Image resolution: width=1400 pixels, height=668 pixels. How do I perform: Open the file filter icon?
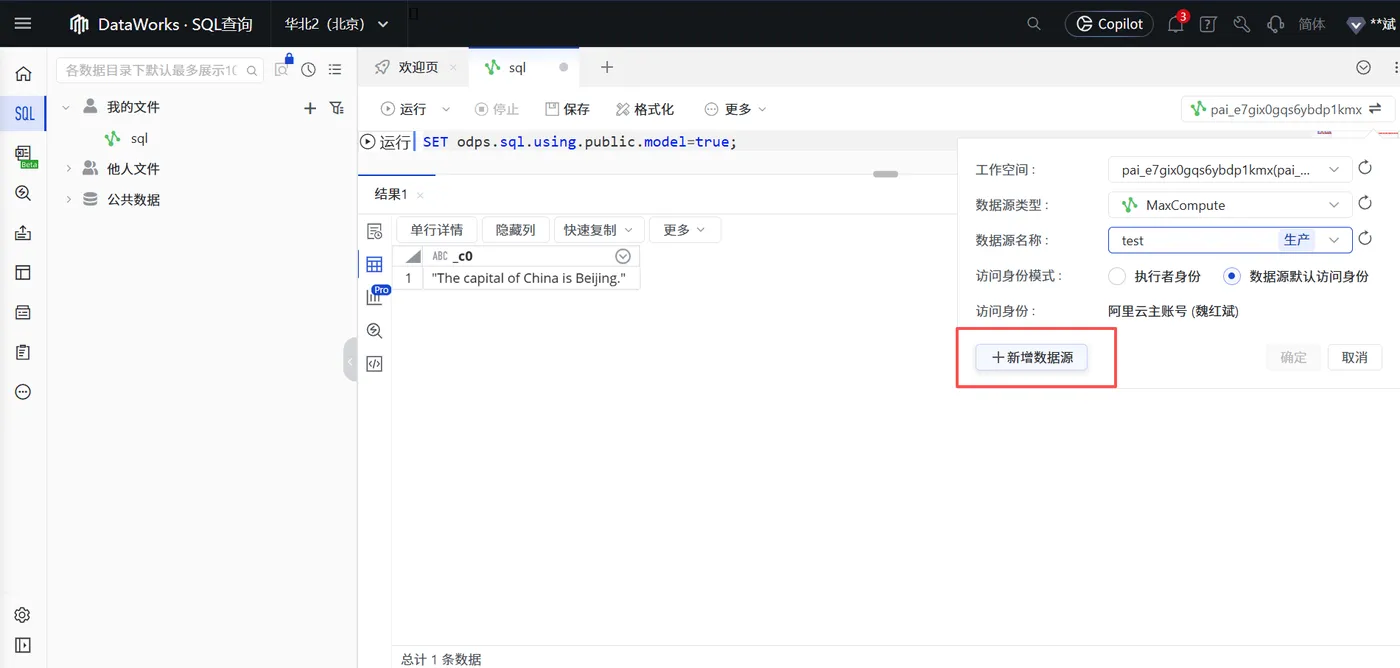coord(337,108)
